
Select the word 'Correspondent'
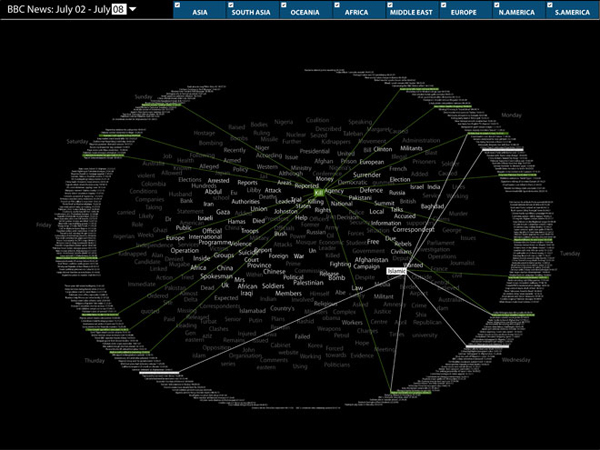pyautogui.click(x=413, y=230)
